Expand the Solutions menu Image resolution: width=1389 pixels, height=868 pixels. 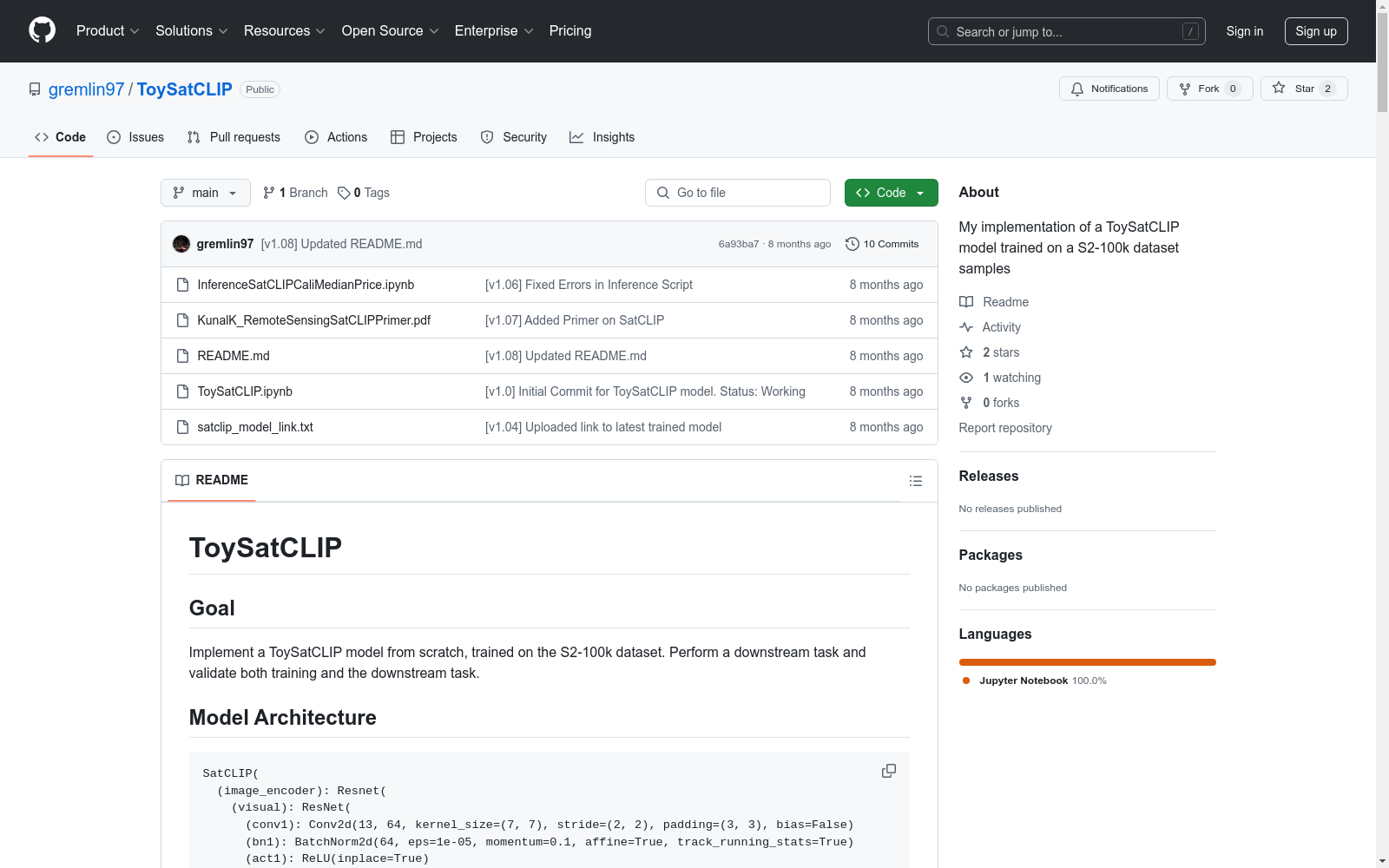coord(192,31)
